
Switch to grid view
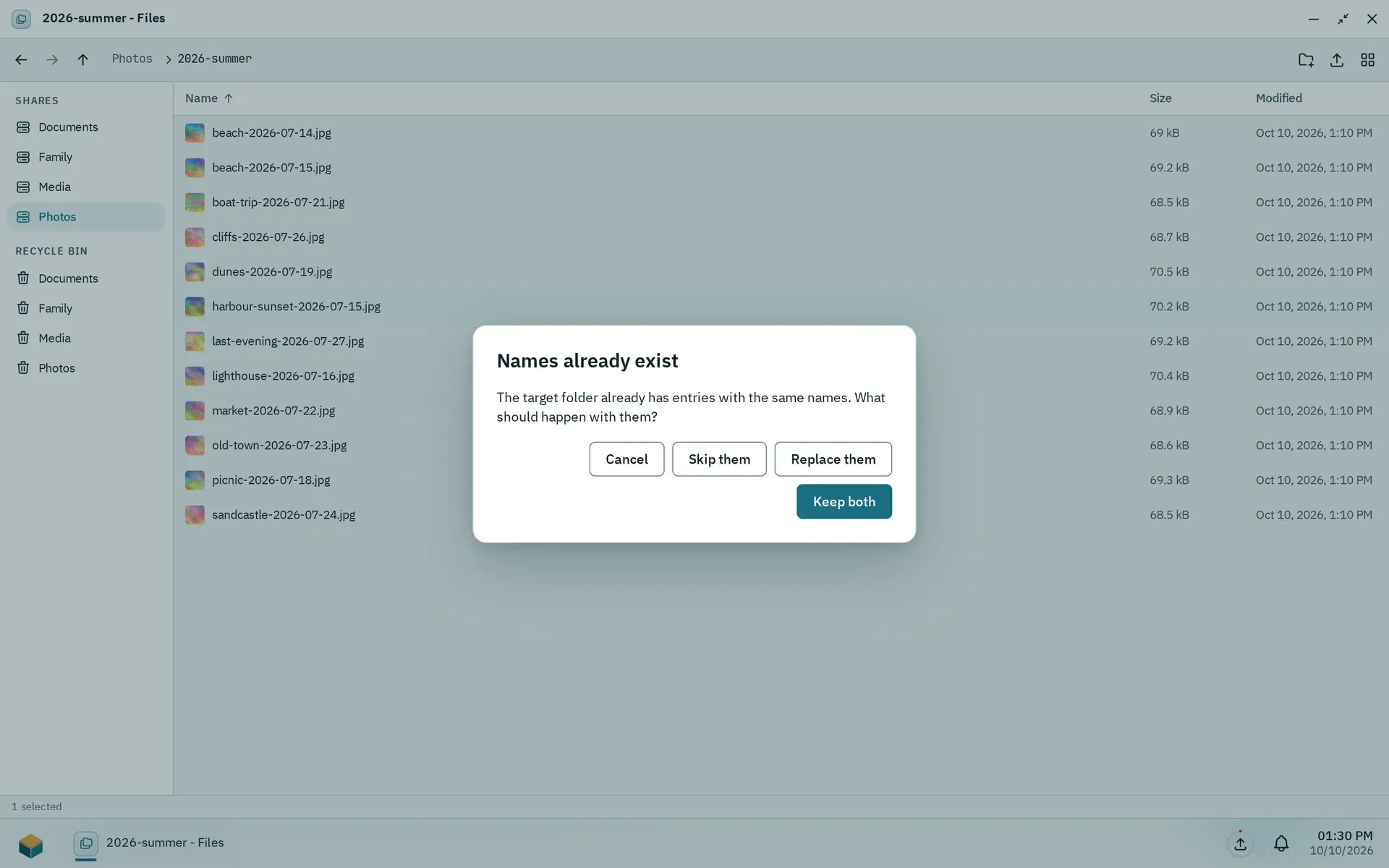[x=1367, y=60]
